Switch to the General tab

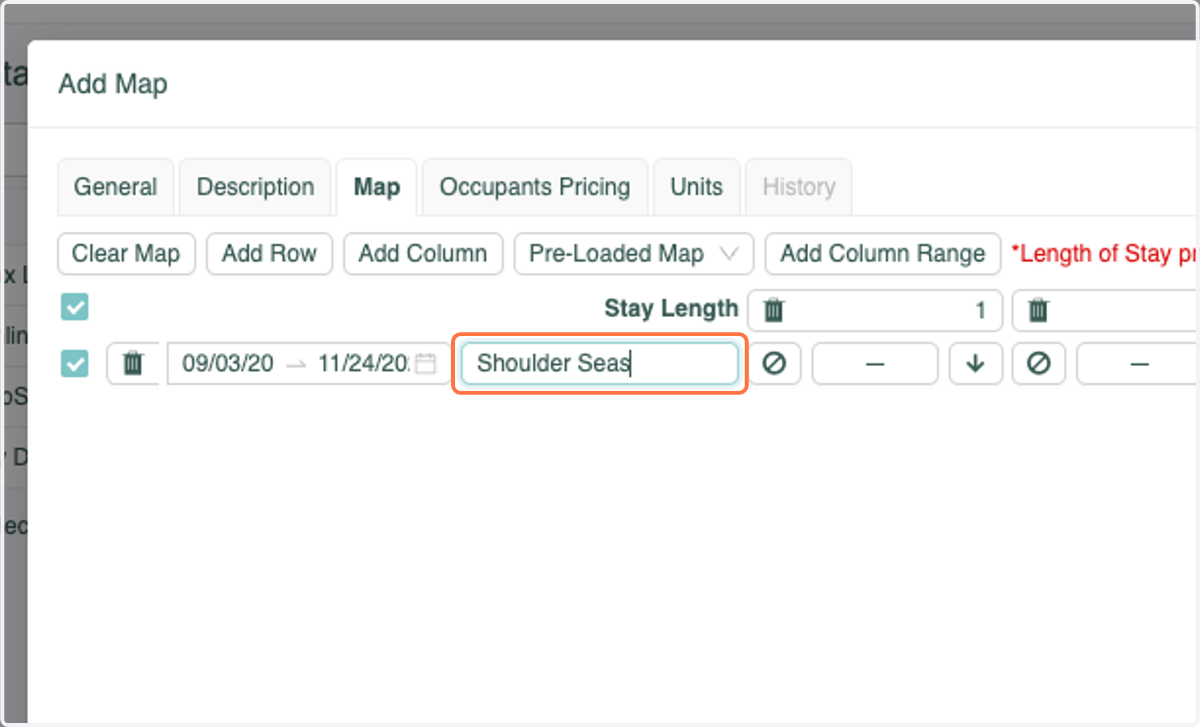point(116,187)
